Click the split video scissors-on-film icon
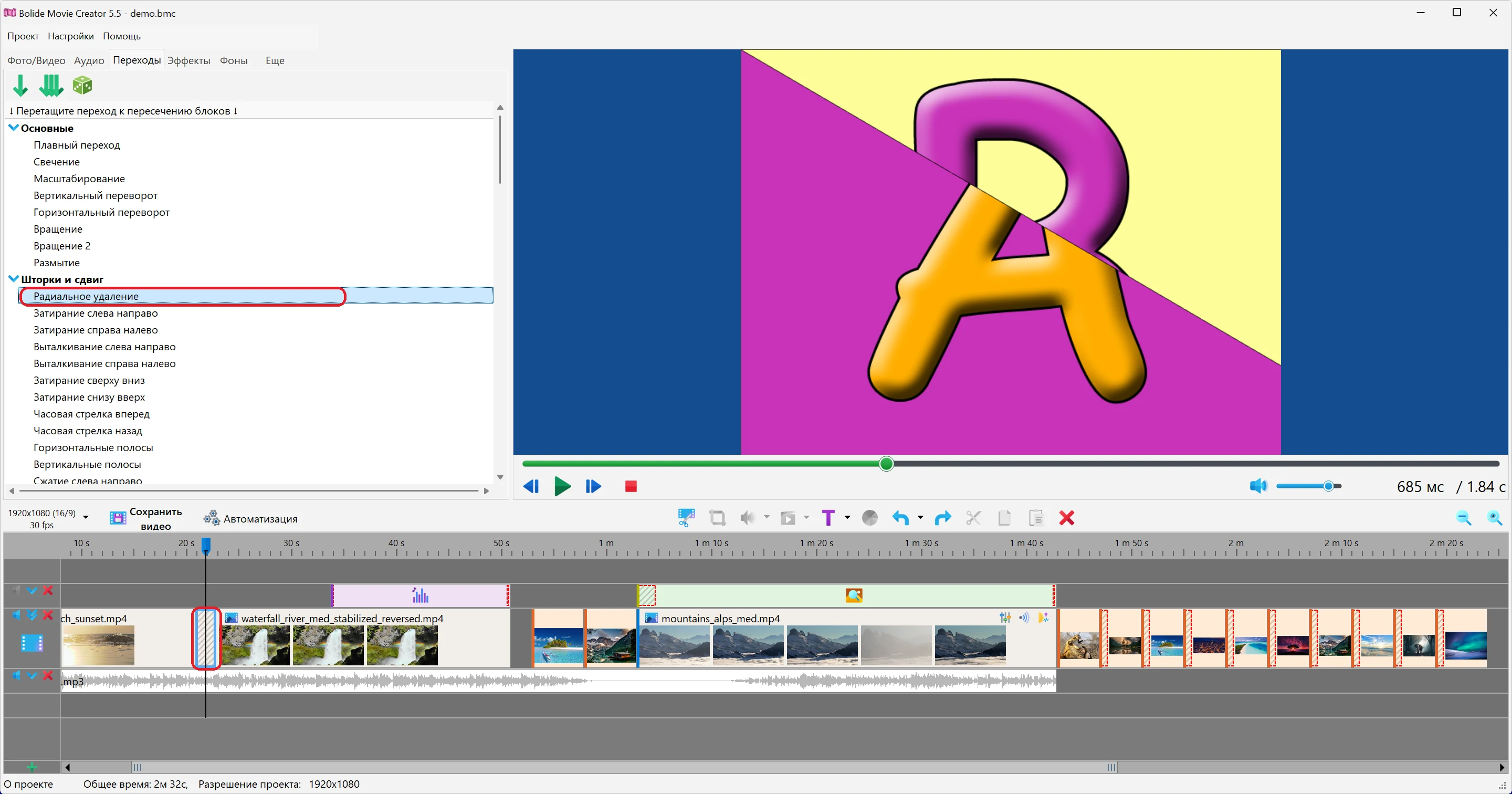This screenshot has width=1512, height=794. pos(686,517)
